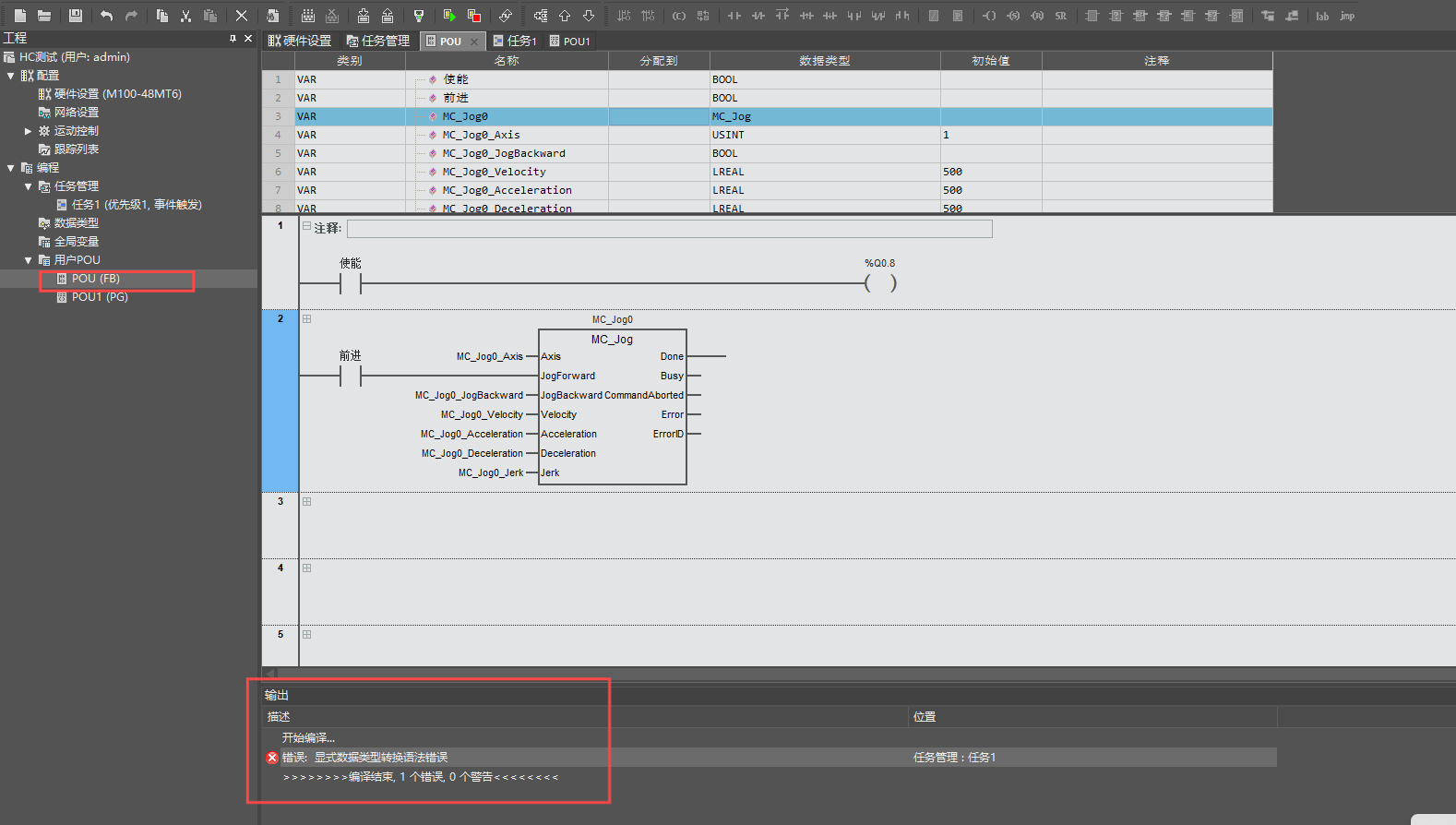Insert a jump (jmp) instruction
1456x825 pixels.
pos(1347,16)
